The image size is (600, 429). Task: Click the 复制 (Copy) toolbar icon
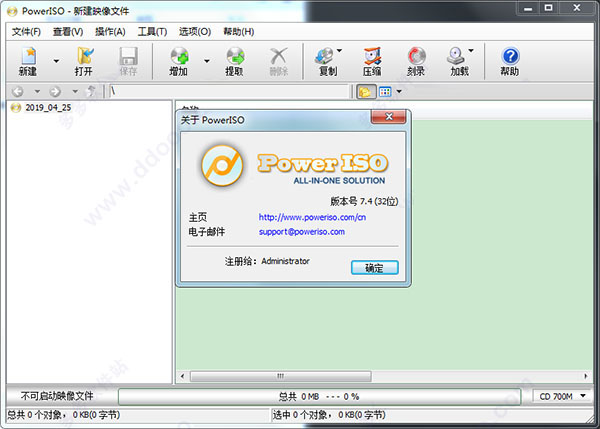pyautogui.click(x=326, y=61)
